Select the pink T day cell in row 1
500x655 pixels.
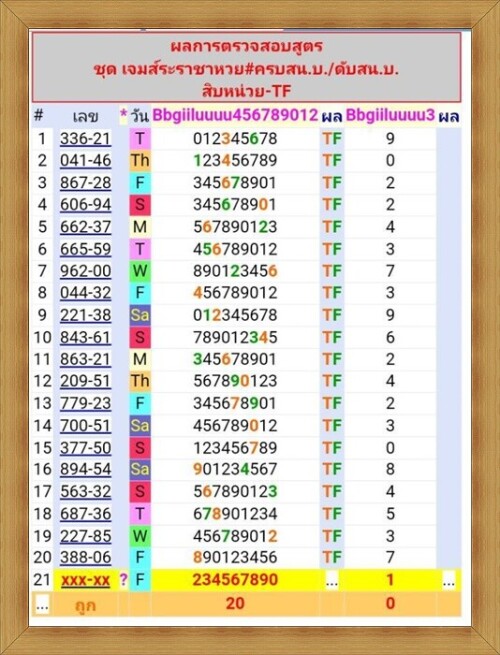tap(140, 139)
